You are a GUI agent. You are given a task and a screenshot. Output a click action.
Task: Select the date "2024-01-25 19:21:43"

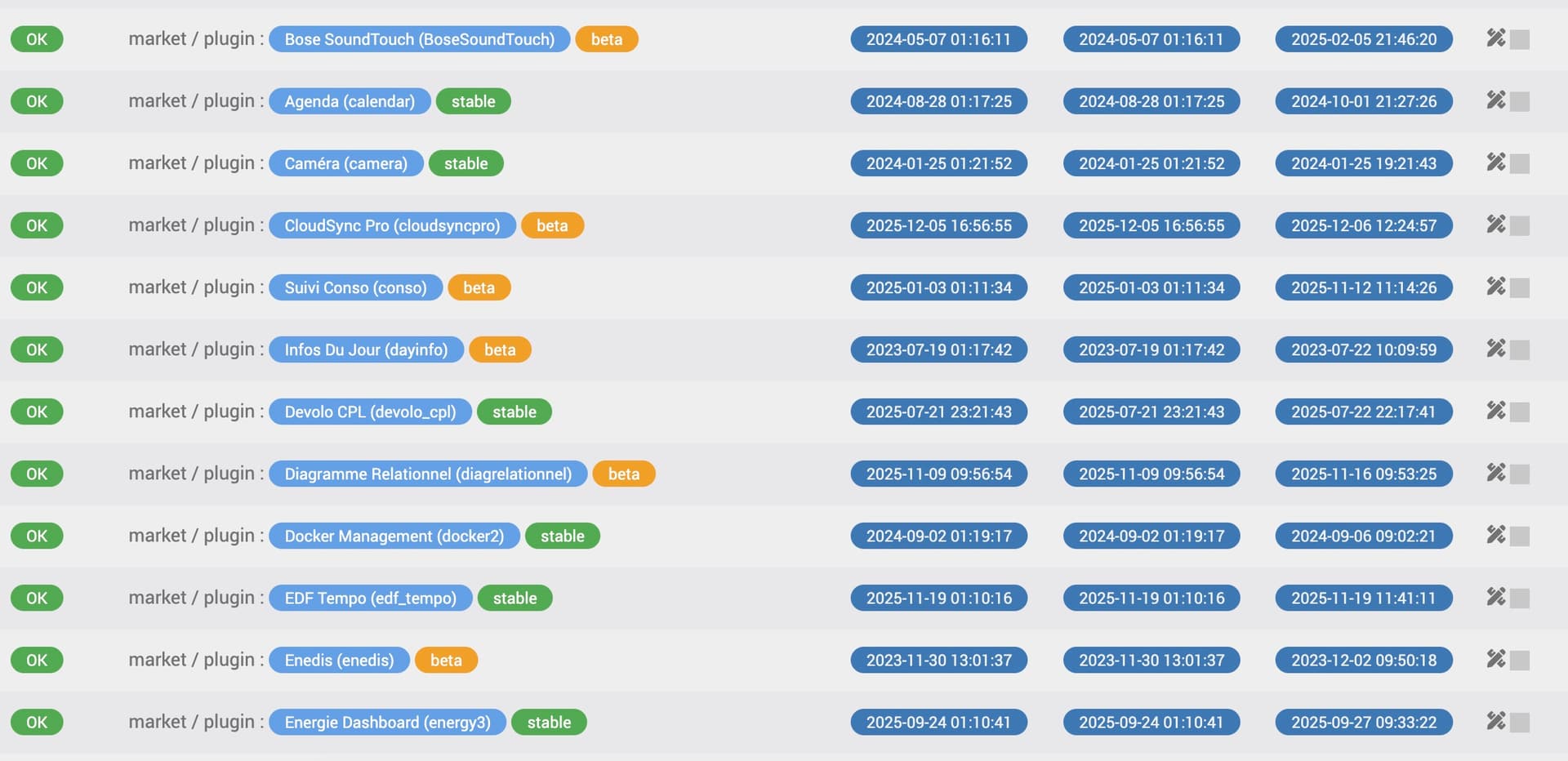[x=1364, y=163]
